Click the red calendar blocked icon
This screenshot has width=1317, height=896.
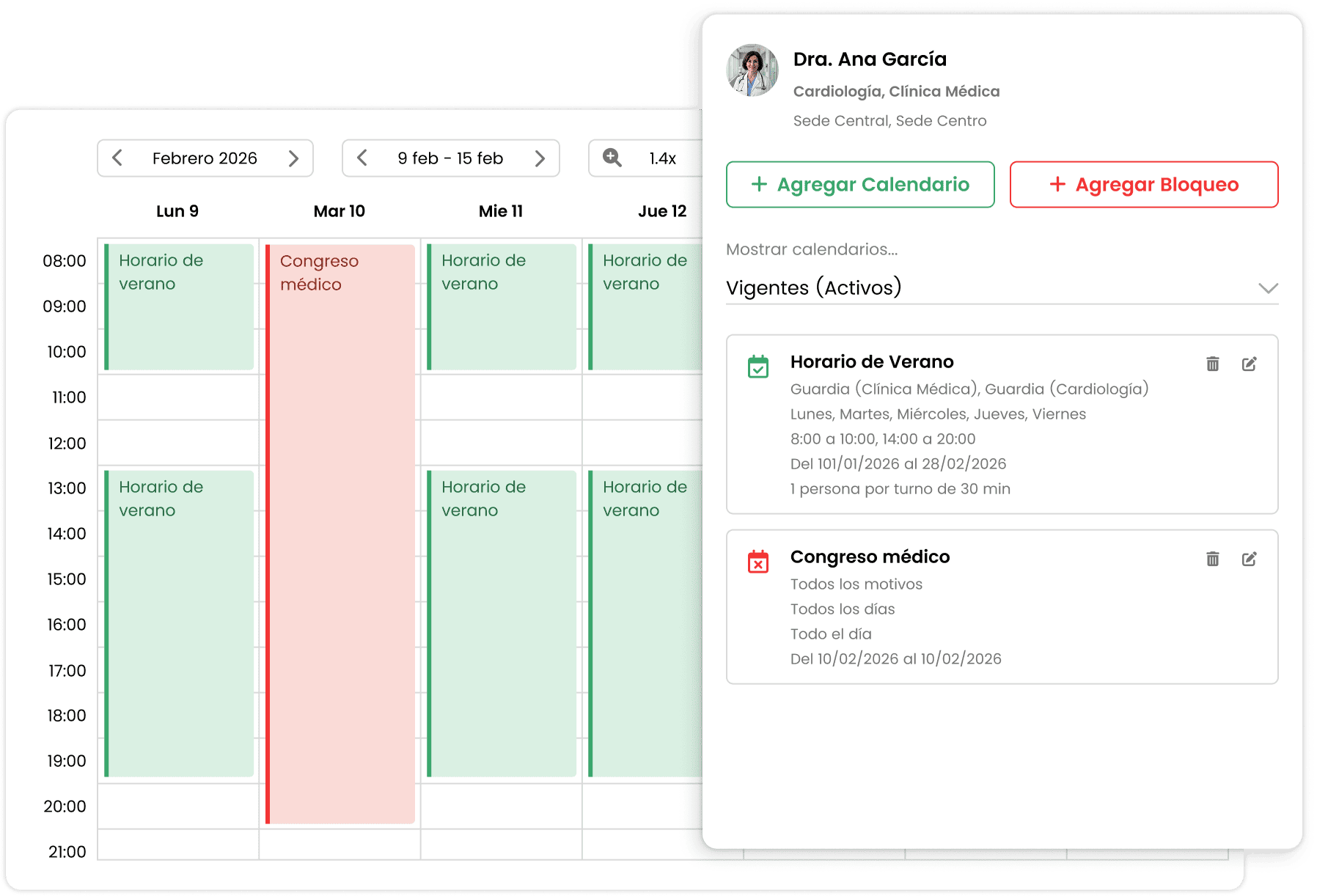(x=757, y=562)
